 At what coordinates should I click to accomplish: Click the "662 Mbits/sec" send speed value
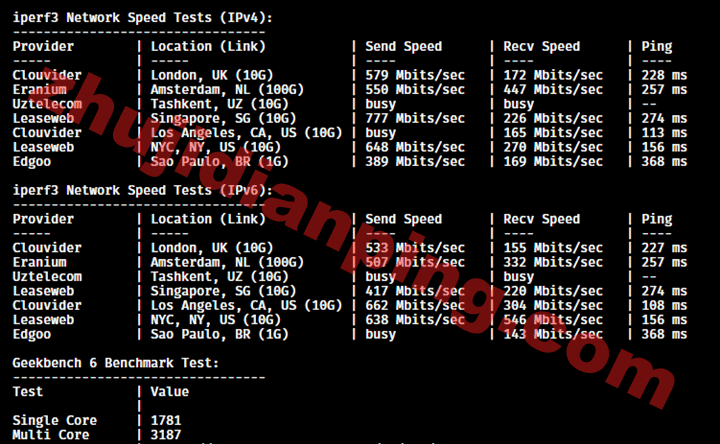(x=415, y=305)
